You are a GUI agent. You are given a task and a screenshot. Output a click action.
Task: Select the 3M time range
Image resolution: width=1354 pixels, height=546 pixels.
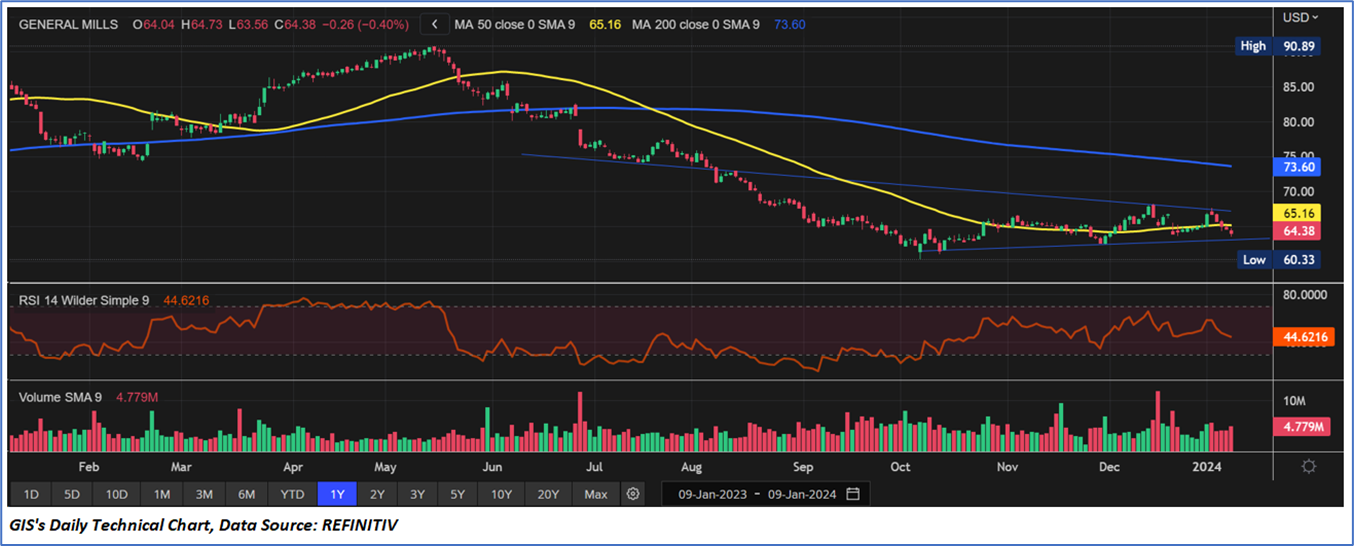pos(204,494)
